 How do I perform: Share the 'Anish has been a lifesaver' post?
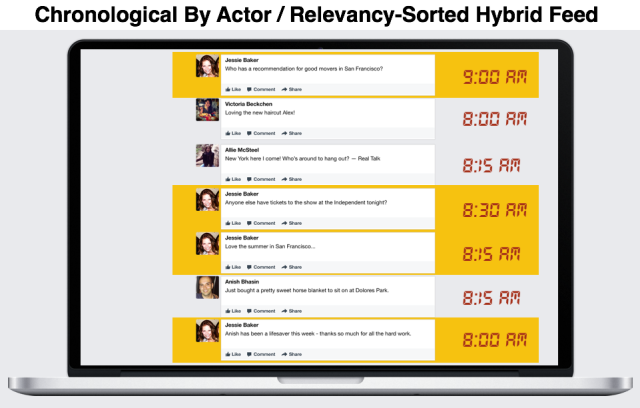coord(292,355)
